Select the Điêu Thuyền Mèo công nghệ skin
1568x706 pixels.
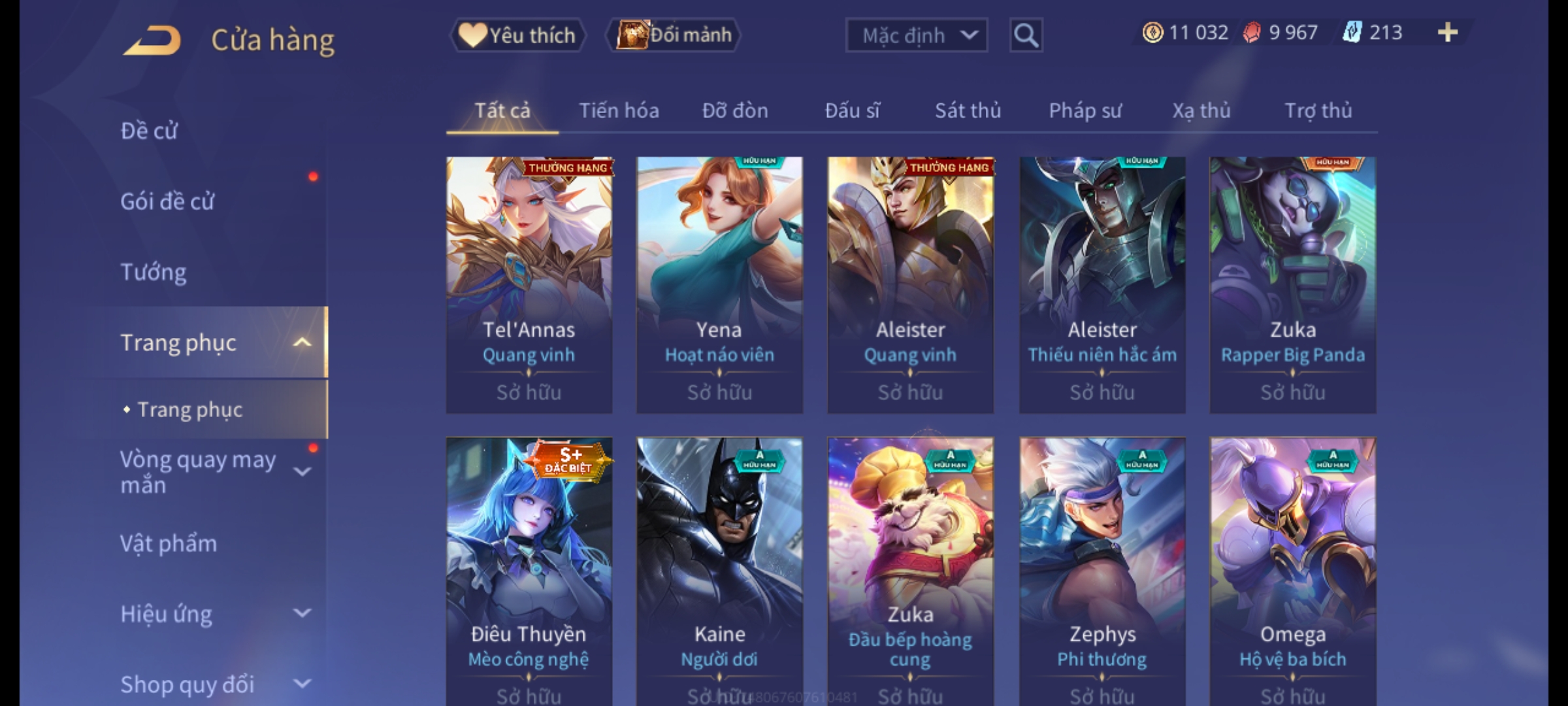529,571
